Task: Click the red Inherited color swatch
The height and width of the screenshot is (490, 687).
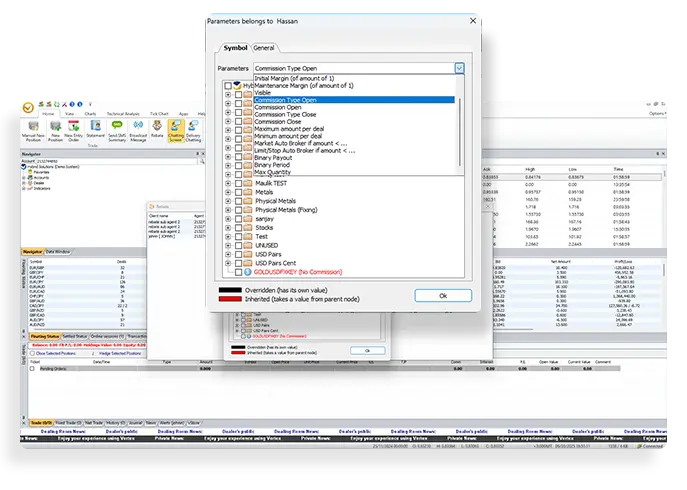Action: coord(230,299)
